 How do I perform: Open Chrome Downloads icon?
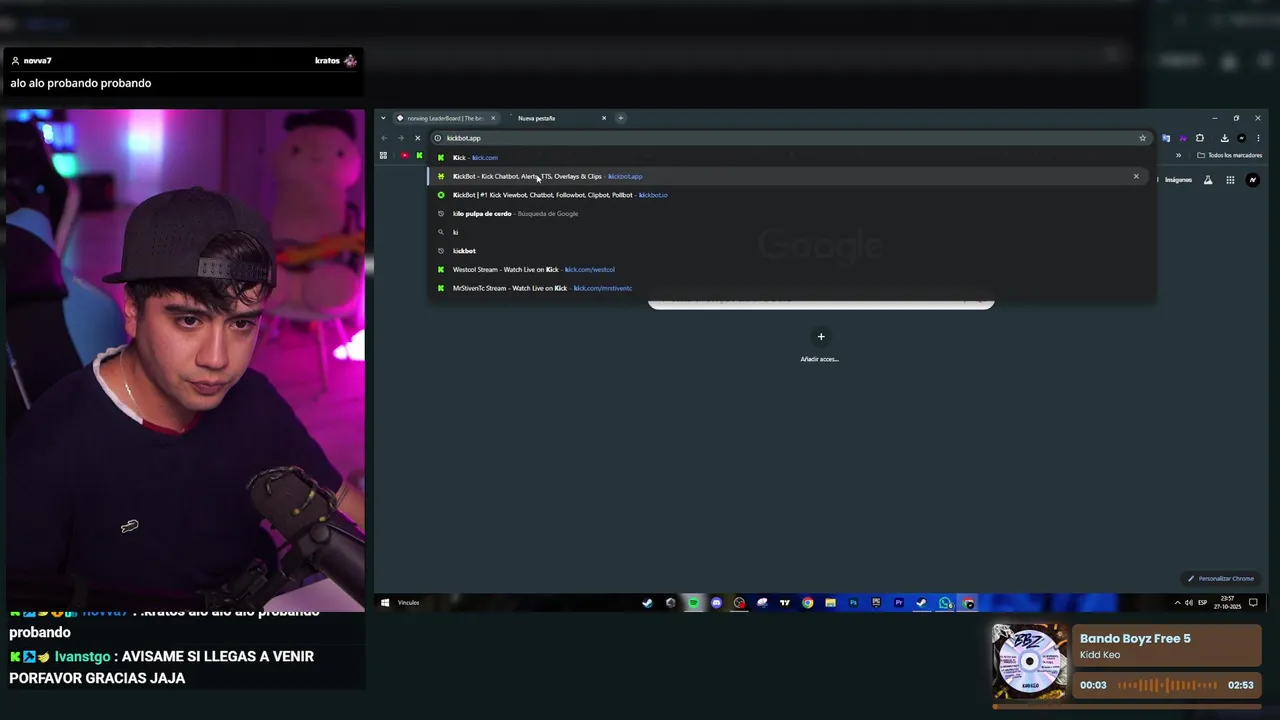click(1225, 138)
